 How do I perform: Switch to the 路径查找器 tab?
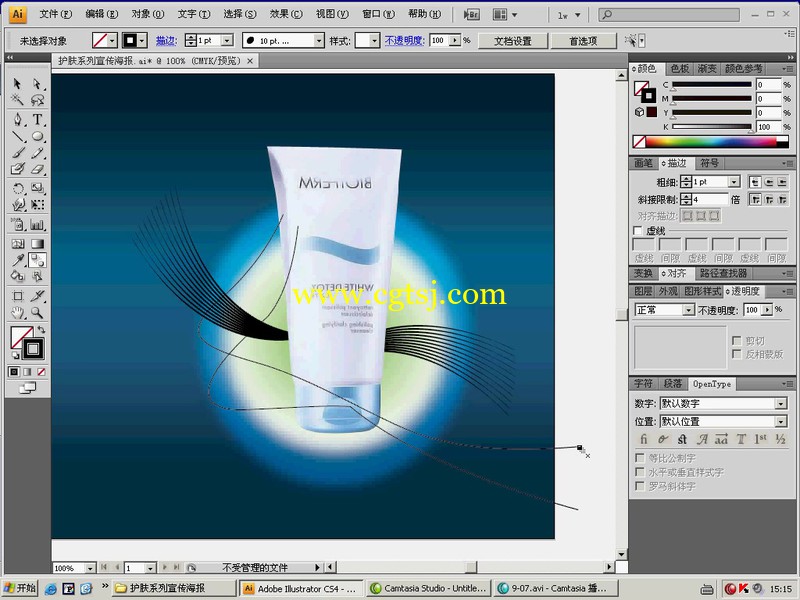point(723,273)
